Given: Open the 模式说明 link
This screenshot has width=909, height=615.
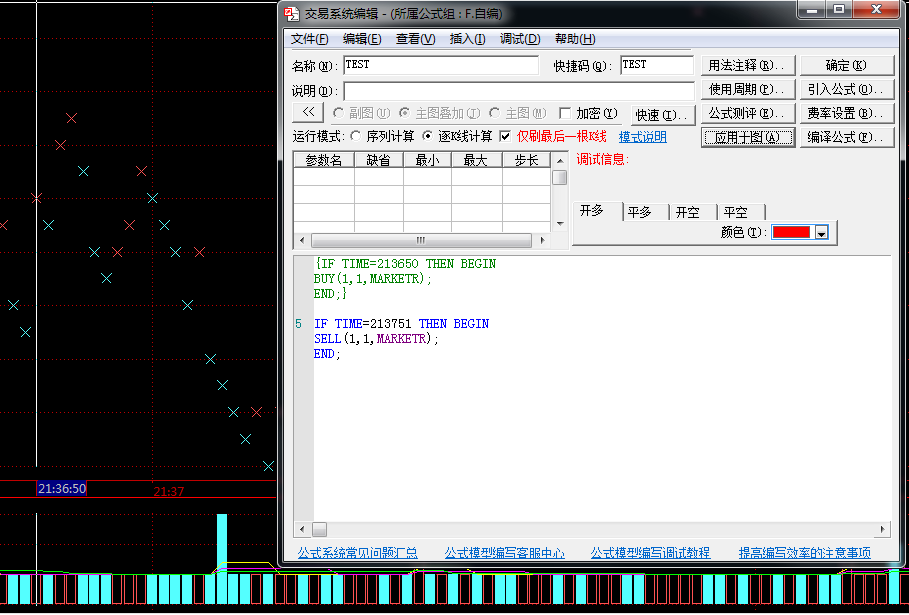Looking at the screenshot, I should pos(642,137).
